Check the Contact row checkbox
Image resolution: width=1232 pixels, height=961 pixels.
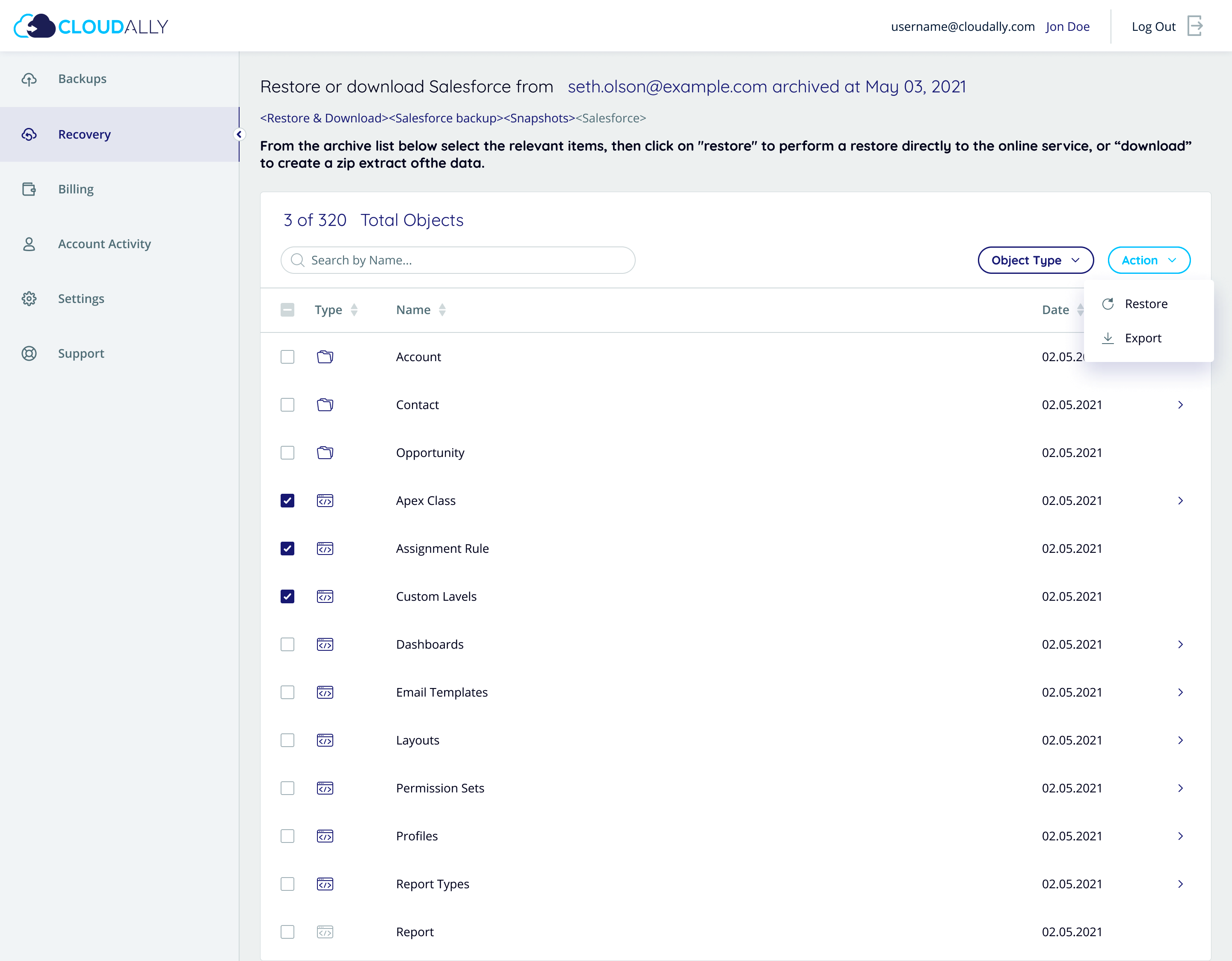[x=287, y=405]
